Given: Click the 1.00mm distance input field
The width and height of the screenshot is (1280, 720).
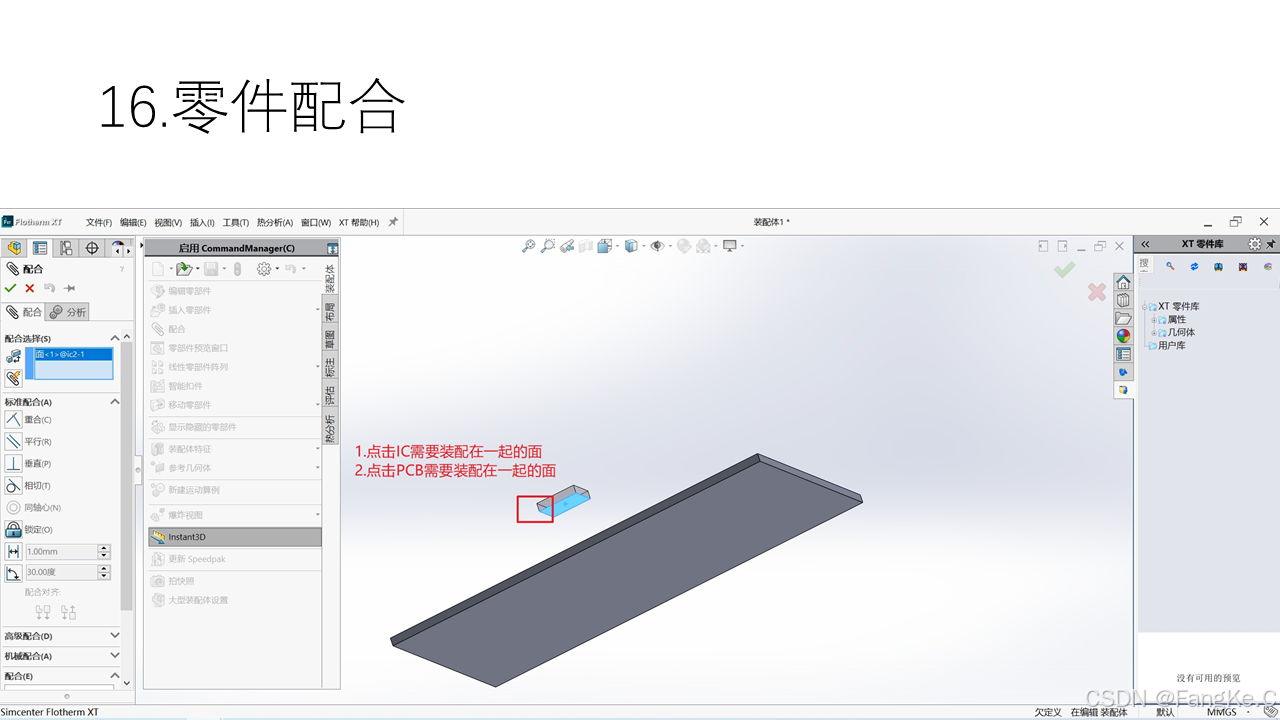Looking at the screenshot, I should click(60, 552).
